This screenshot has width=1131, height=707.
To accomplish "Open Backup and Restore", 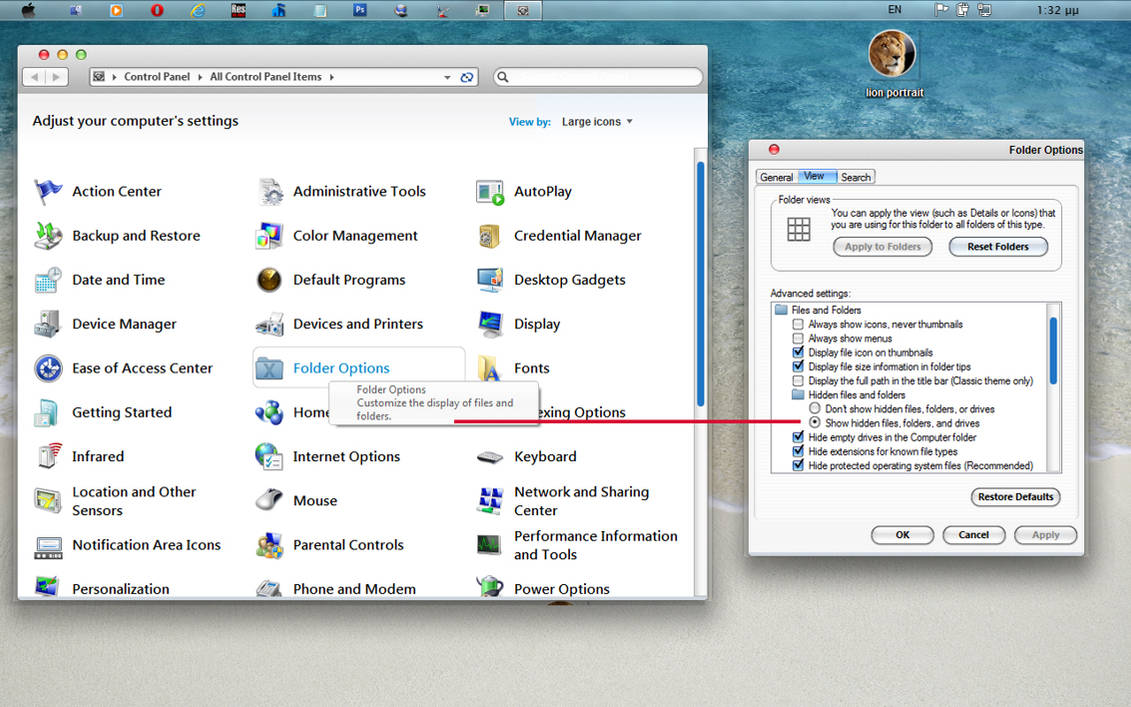I will coord(135,235).
